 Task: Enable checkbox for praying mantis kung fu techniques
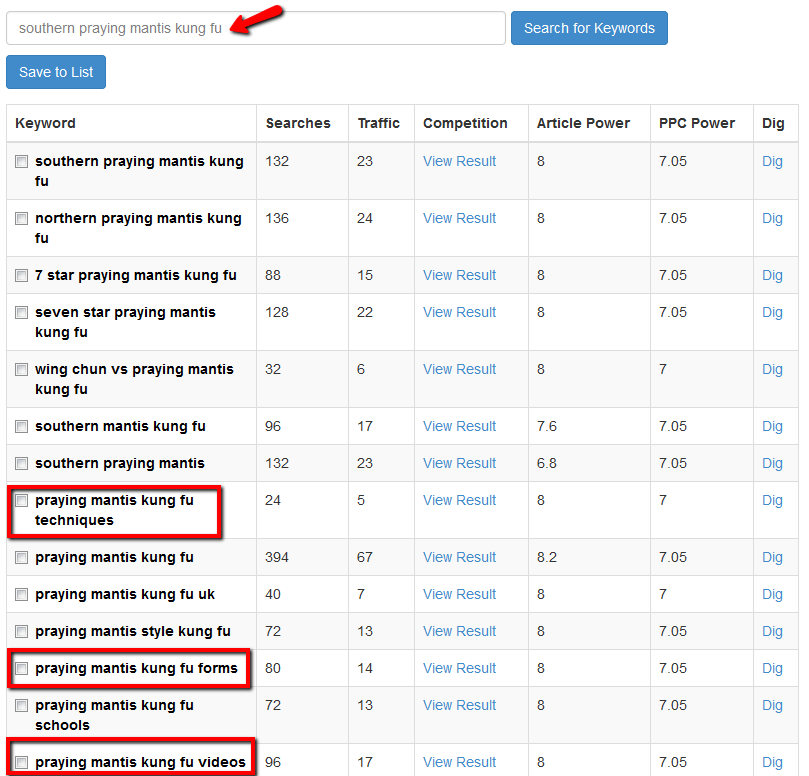[22, 501]
